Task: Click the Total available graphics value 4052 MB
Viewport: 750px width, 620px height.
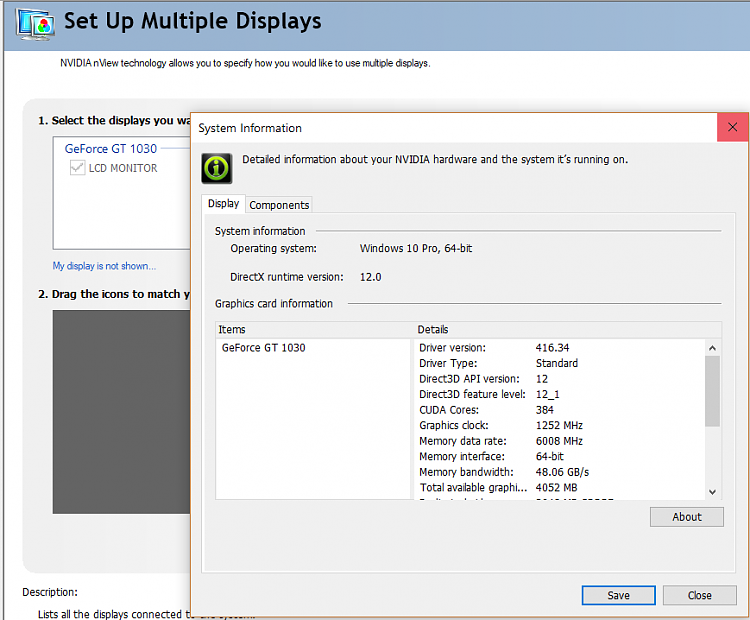Action: coord(556,487)
